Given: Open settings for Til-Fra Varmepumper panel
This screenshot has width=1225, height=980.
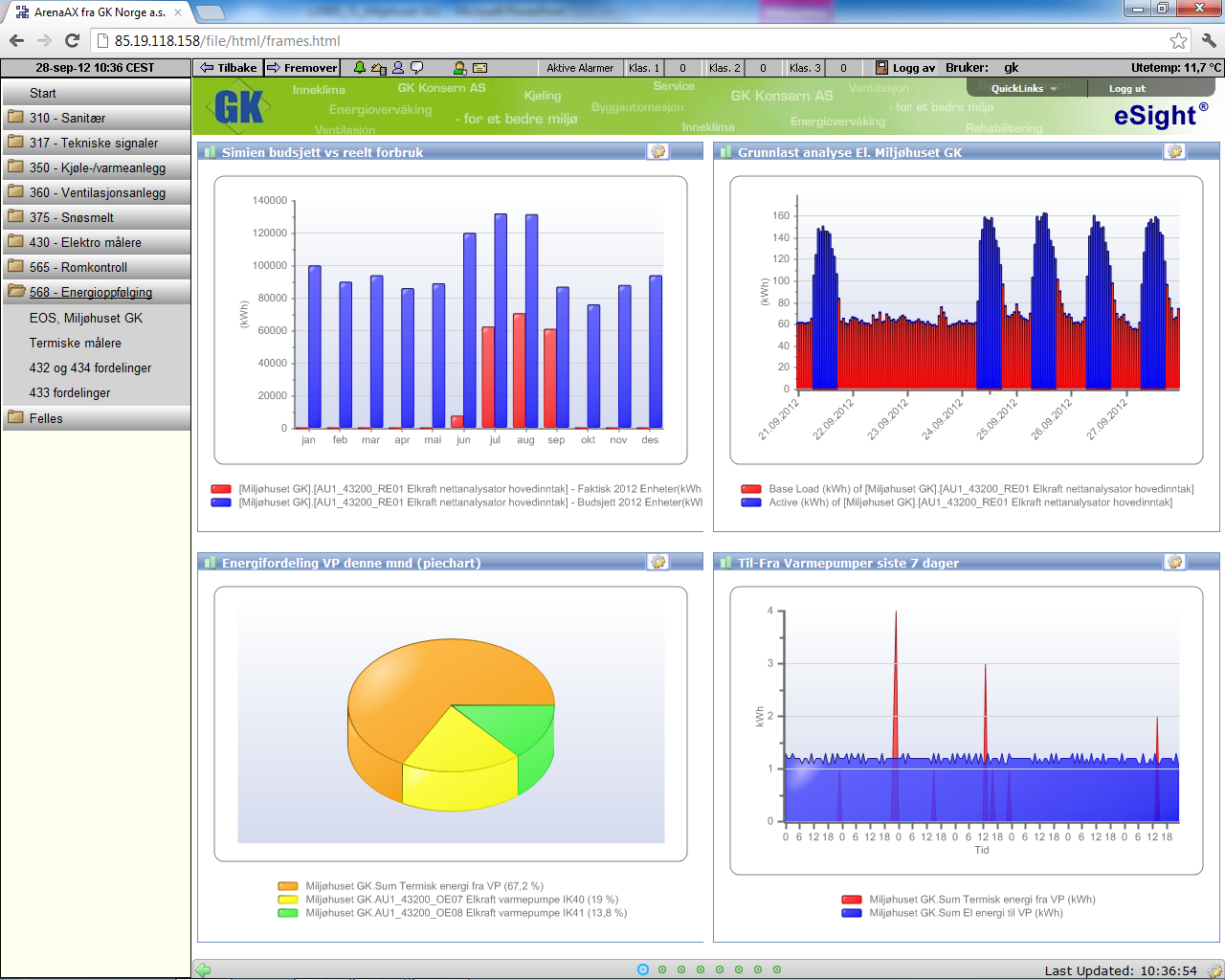Looking at the screenshot, I should (1174, 562).
